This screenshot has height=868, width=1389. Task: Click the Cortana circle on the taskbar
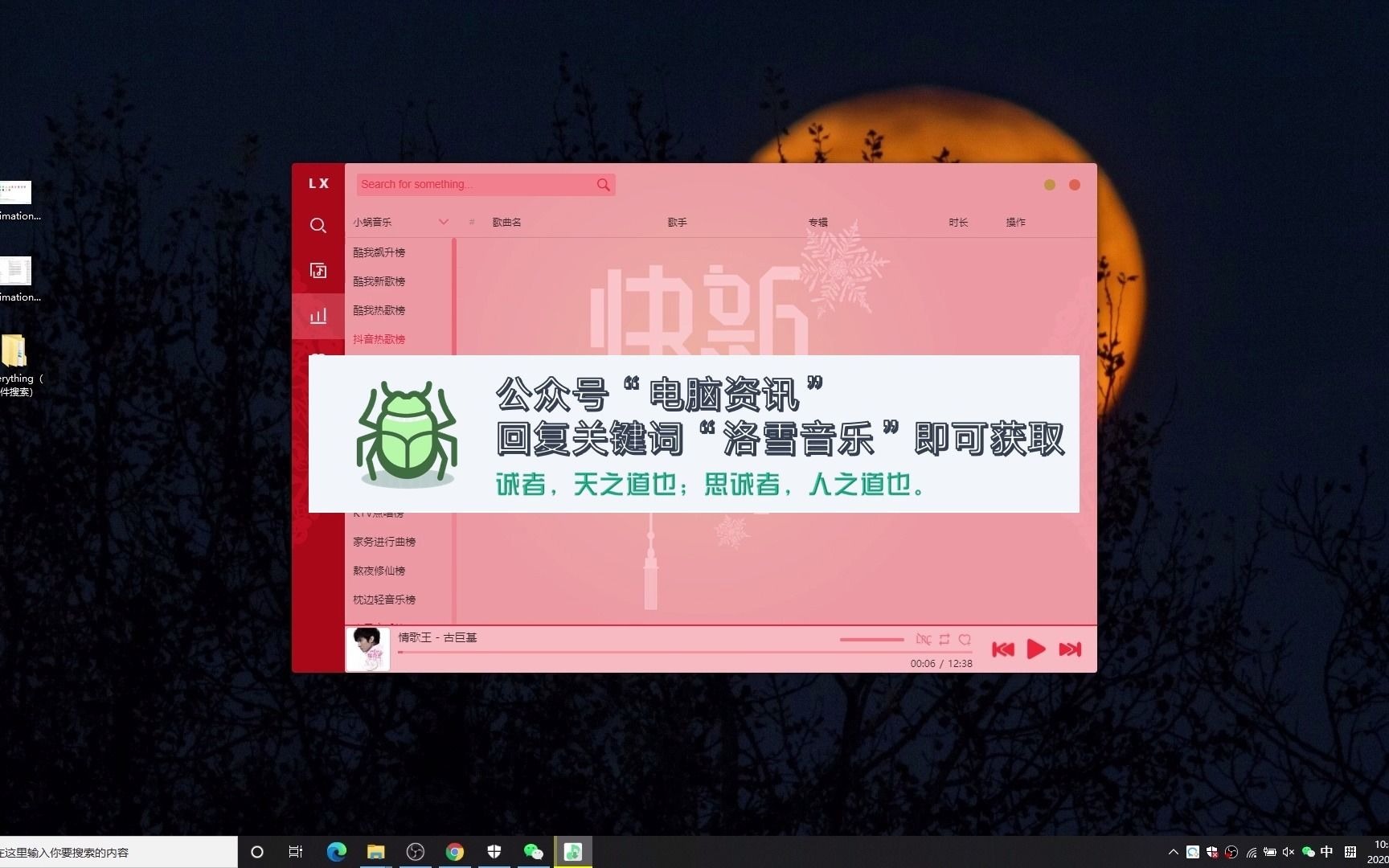click(x=257, y=852)
